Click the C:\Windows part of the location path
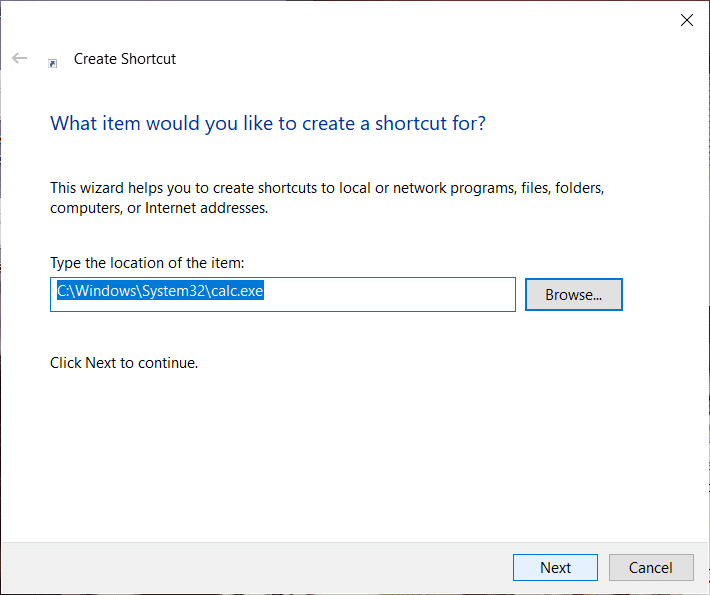This screenshot has height=595, width=710. (x=92, y=293)
